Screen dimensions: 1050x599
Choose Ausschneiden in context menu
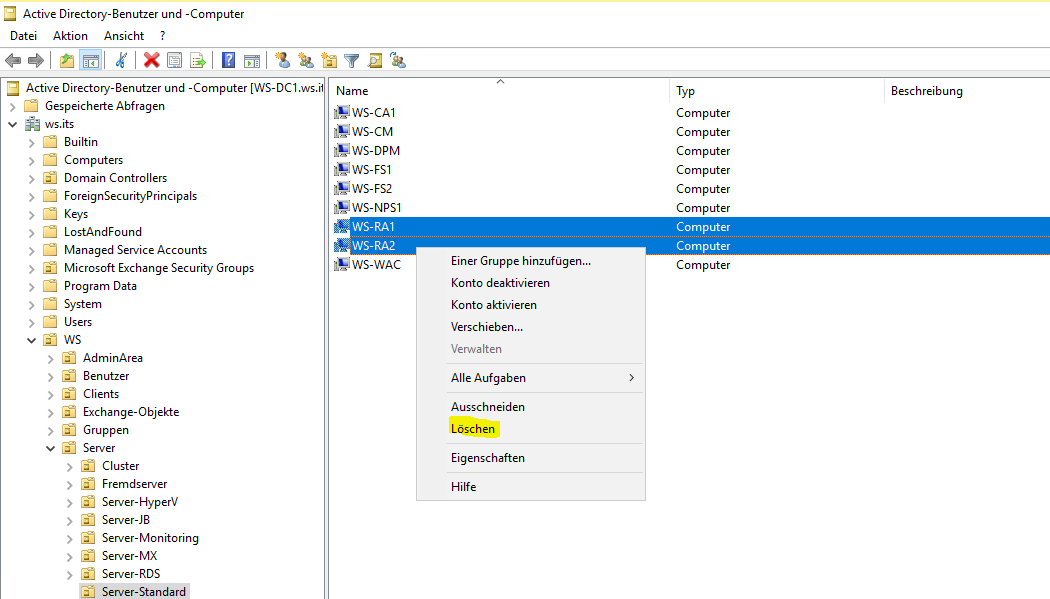[488, 406]
